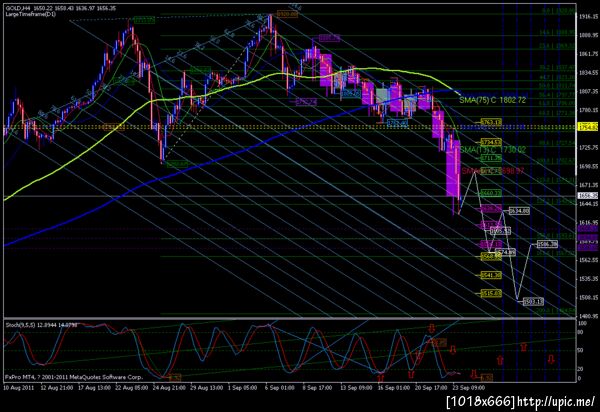The height and width of the screenshot is (412, 600).
Task: Click the white current-price tag 1656.35
Action: coord(588,195)
